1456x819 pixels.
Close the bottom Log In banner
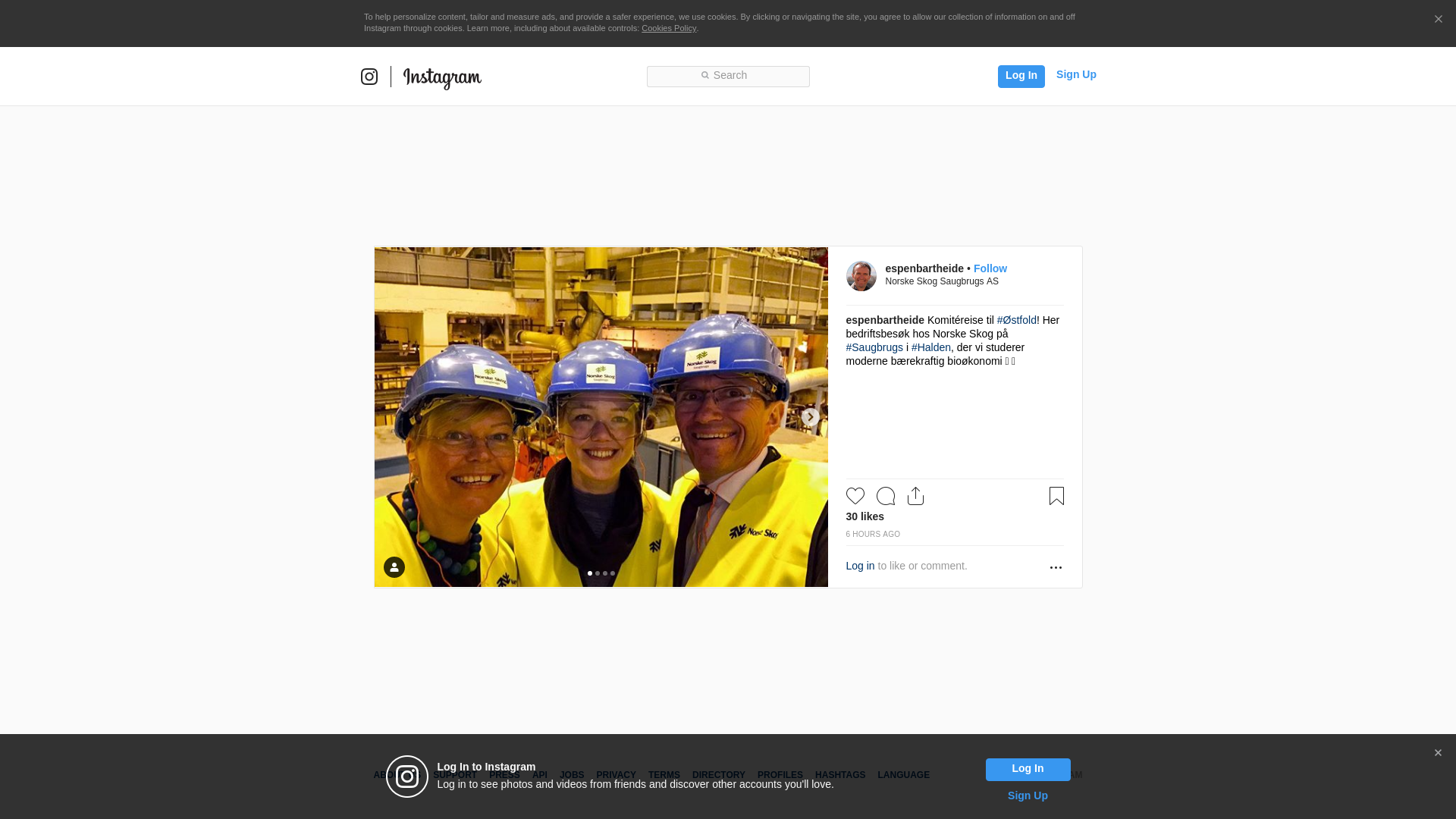pos(1438,753)
